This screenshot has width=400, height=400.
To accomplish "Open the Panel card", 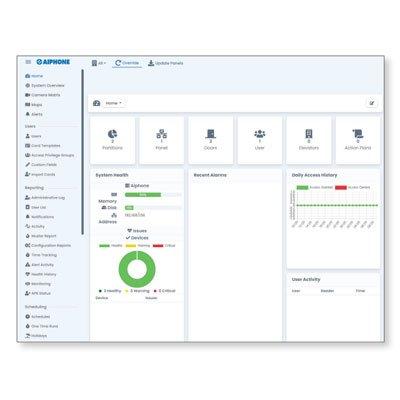I will 162,140.
